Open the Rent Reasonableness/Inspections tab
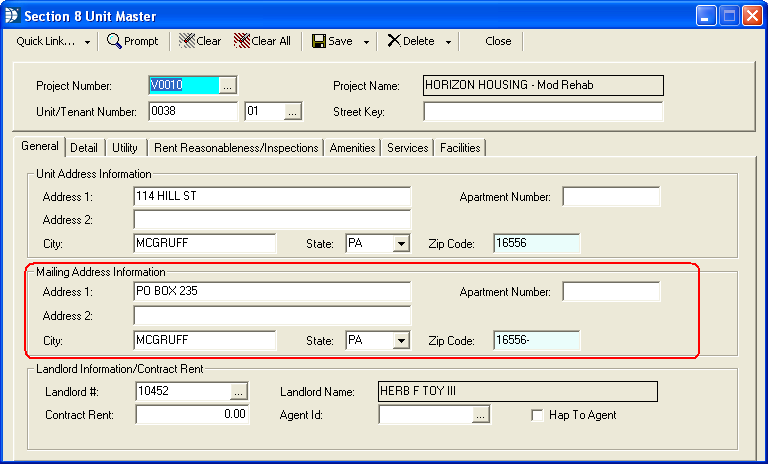The width and height of the screenshot is (768, 464). tap(236, 147)
